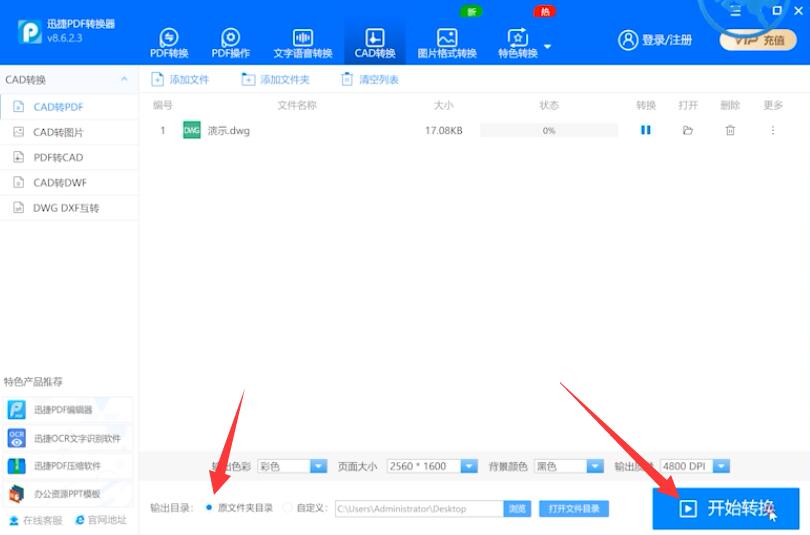This screenshot has height=535, width=810.
Task: Select the CAD转换 tab
Action: point(375,43)
